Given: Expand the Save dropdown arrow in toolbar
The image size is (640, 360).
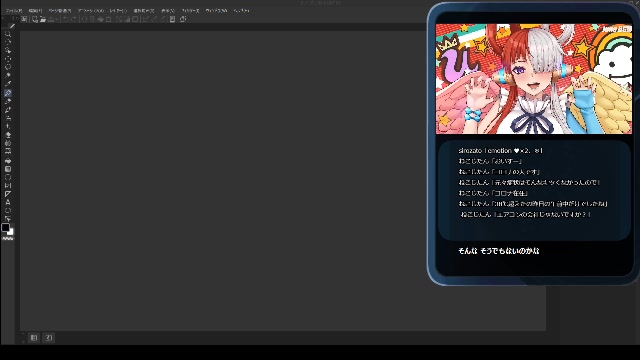Looking at the screenshot, I should pyautogui.click(x=56, y=19).
